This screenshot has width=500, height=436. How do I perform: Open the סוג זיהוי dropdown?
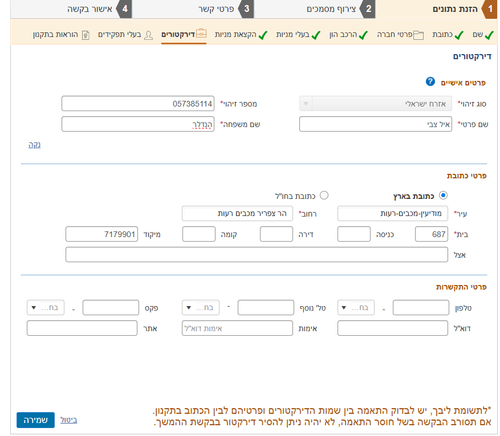coord(375,104)
